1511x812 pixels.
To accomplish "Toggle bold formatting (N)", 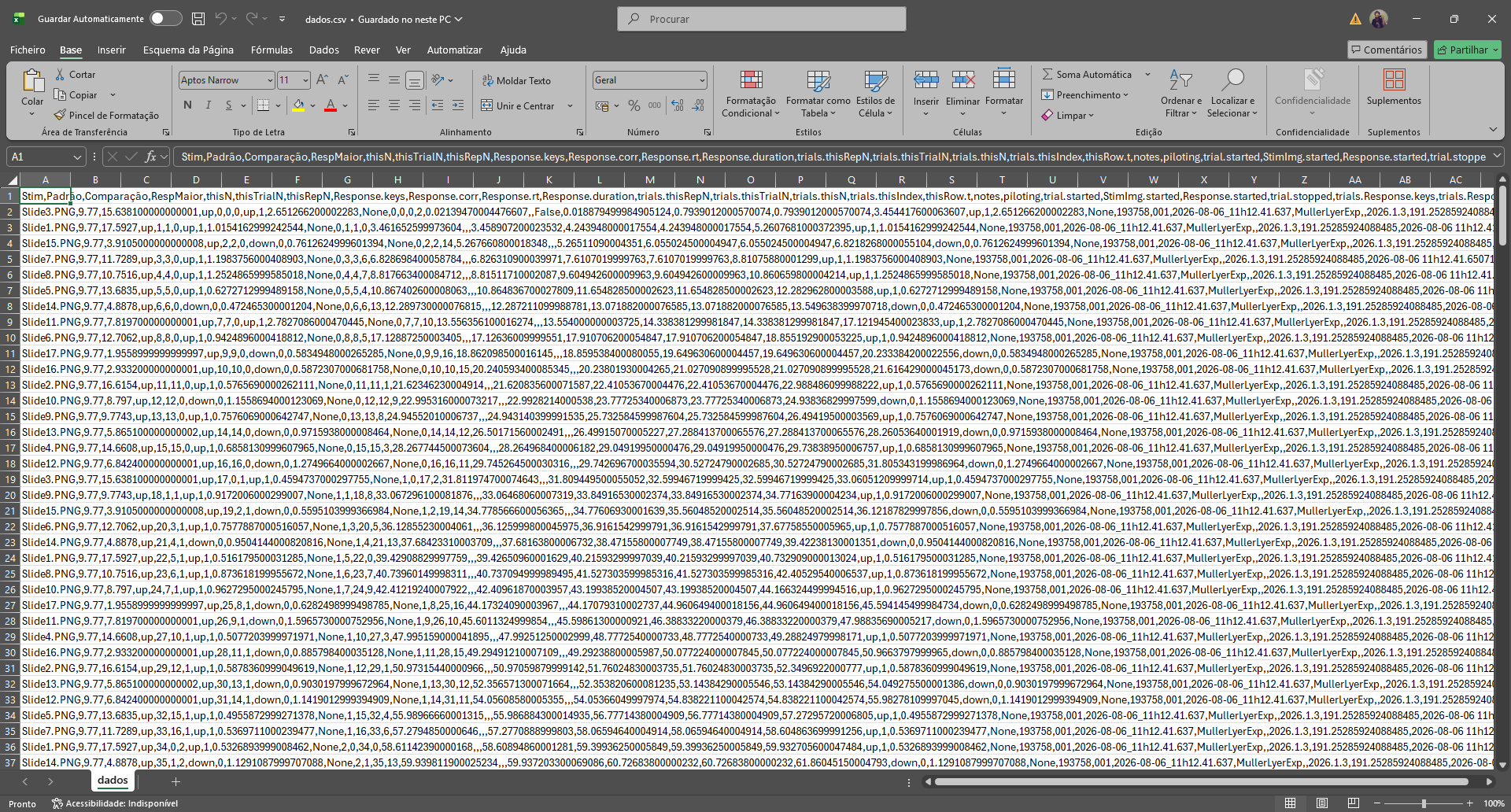I will click(187, 105).
